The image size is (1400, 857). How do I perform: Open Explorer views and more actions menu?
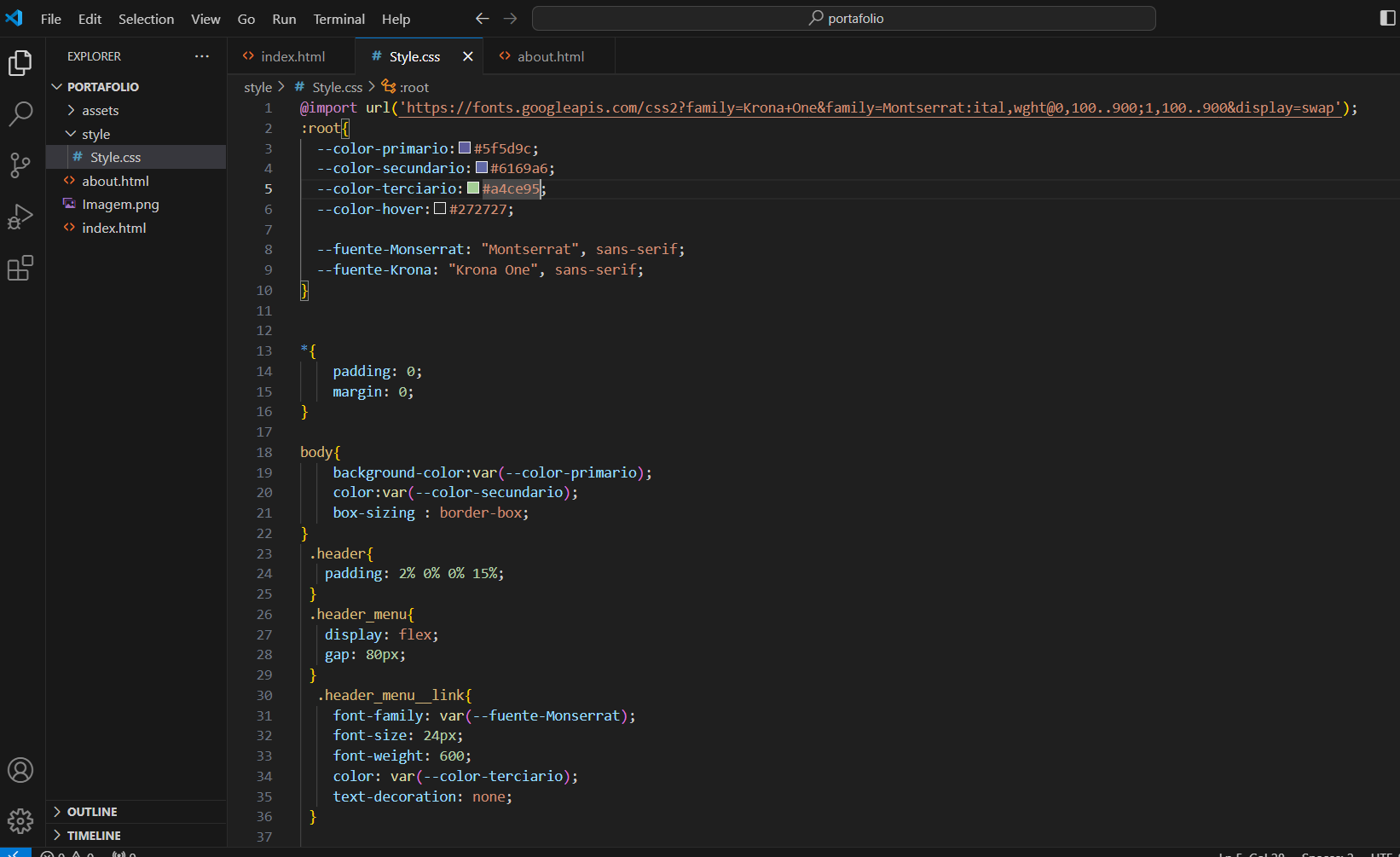coord(202,56)
